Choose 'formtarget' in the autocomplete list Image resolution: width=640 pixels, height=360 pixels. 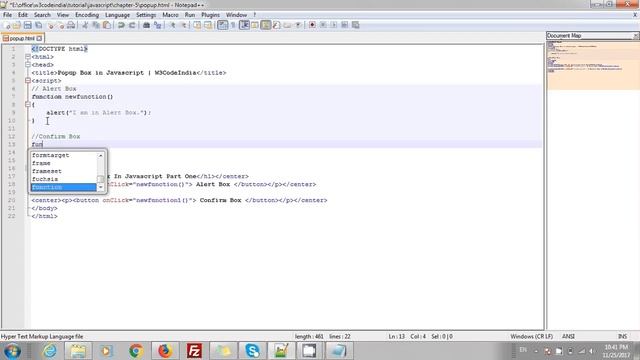pyautogui.click(x=64, y=155)
